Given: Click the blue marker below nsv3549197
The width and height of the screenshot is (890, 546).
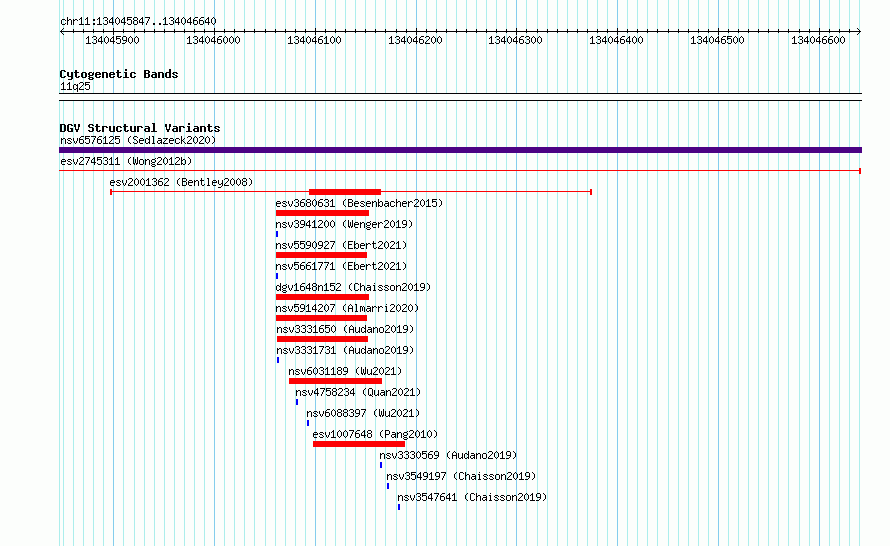Looking at the screenshot, I should tap(388, 486).
